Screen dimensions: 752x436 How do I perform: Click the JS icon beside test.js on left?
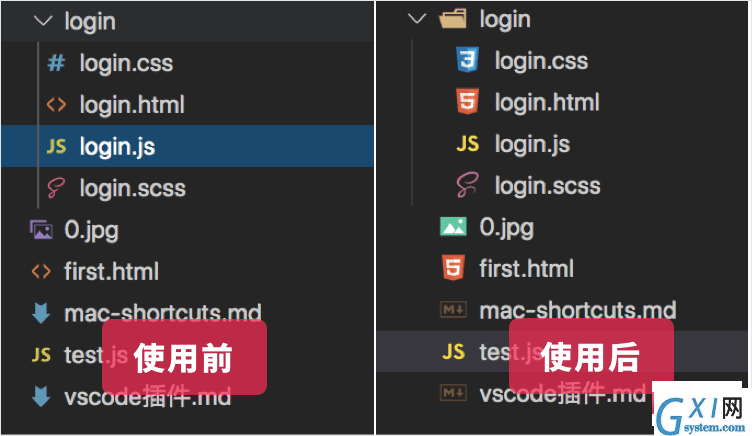coord(41,355)
